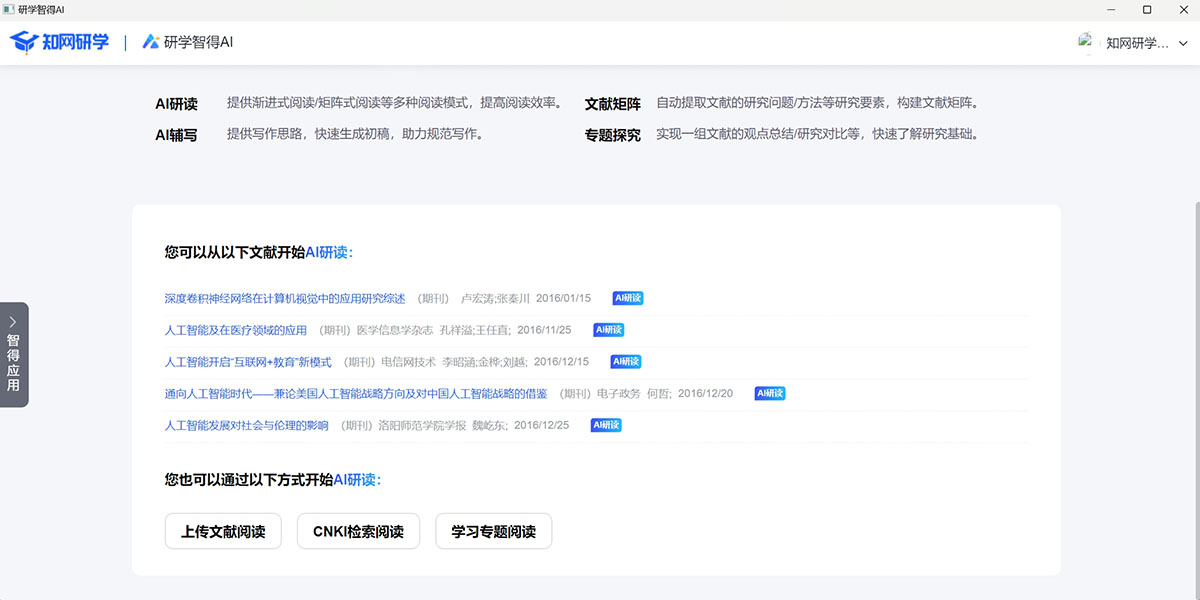Select the 文献矩阵 feature heading
Screen dimensions: 1200x600
[x=612, y=104]
